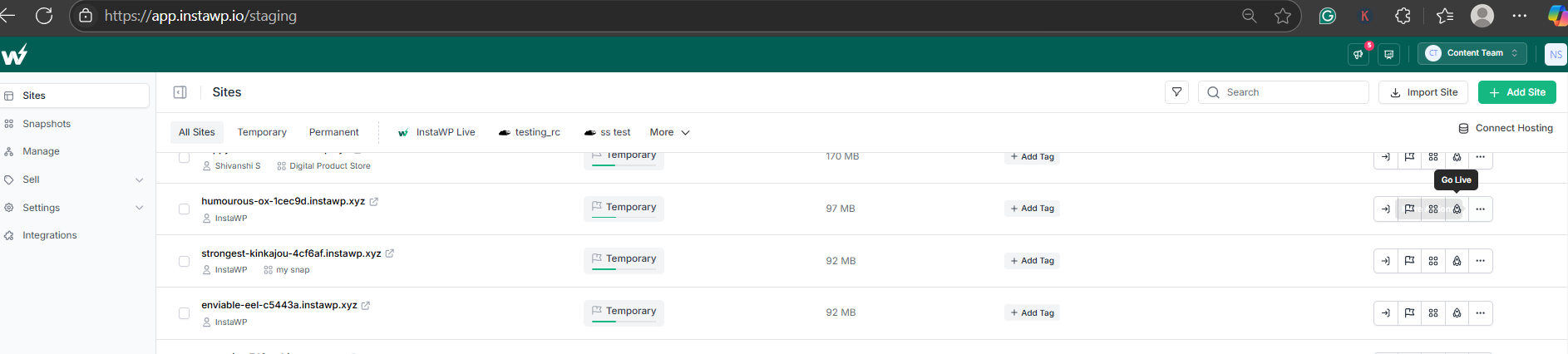This screenshot has height=354, width=1568.
Task: Click the Go Live rocket for humourous-ox site
Action: [x=1457, y=209]
